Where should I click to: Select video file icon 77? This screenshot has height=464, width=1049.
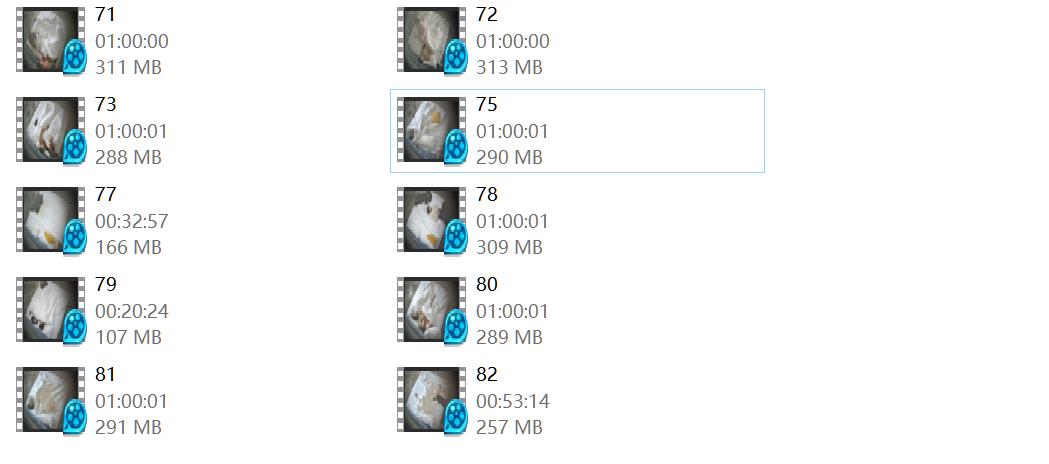pyautogui.click(x=51, y=220)
